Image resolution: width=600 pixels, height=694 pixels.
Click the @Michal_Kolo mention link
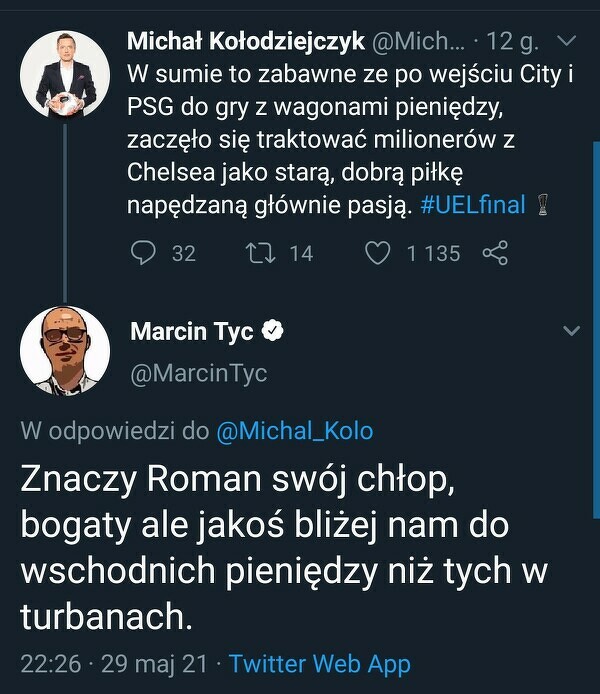tap(294, 431)
